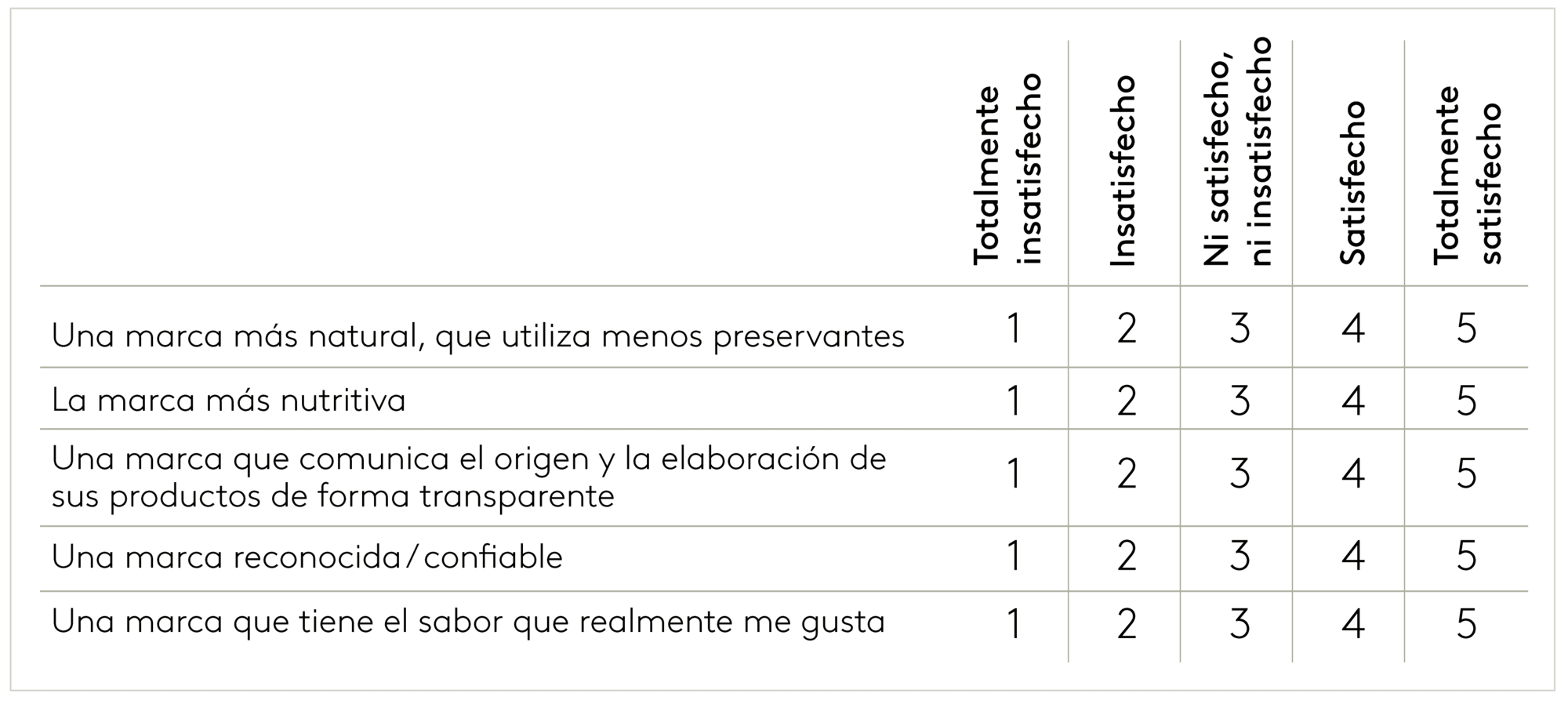Screen dimensions: 1568x704
Task: Click the 'Una marca más natural' statement text
Action: point(477,336)
